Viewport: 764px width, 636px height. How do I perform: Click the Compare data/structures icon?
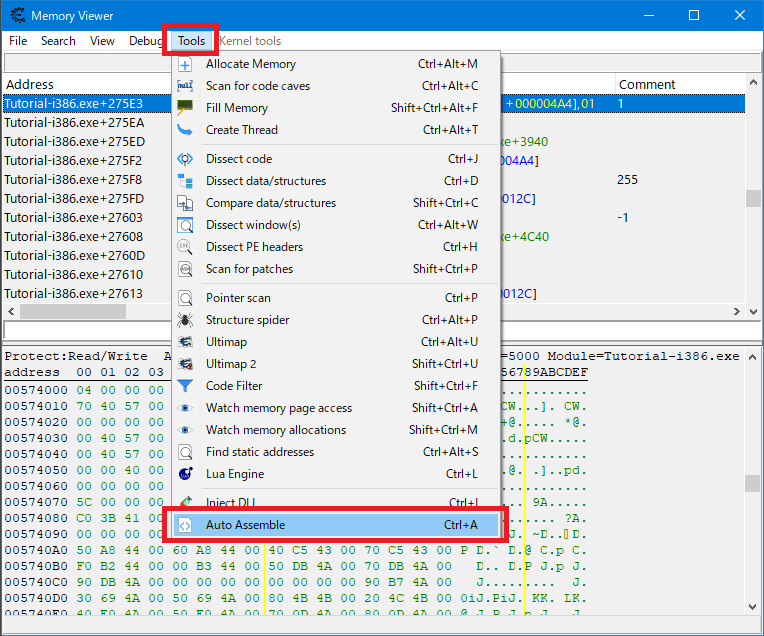coord(185,203)
